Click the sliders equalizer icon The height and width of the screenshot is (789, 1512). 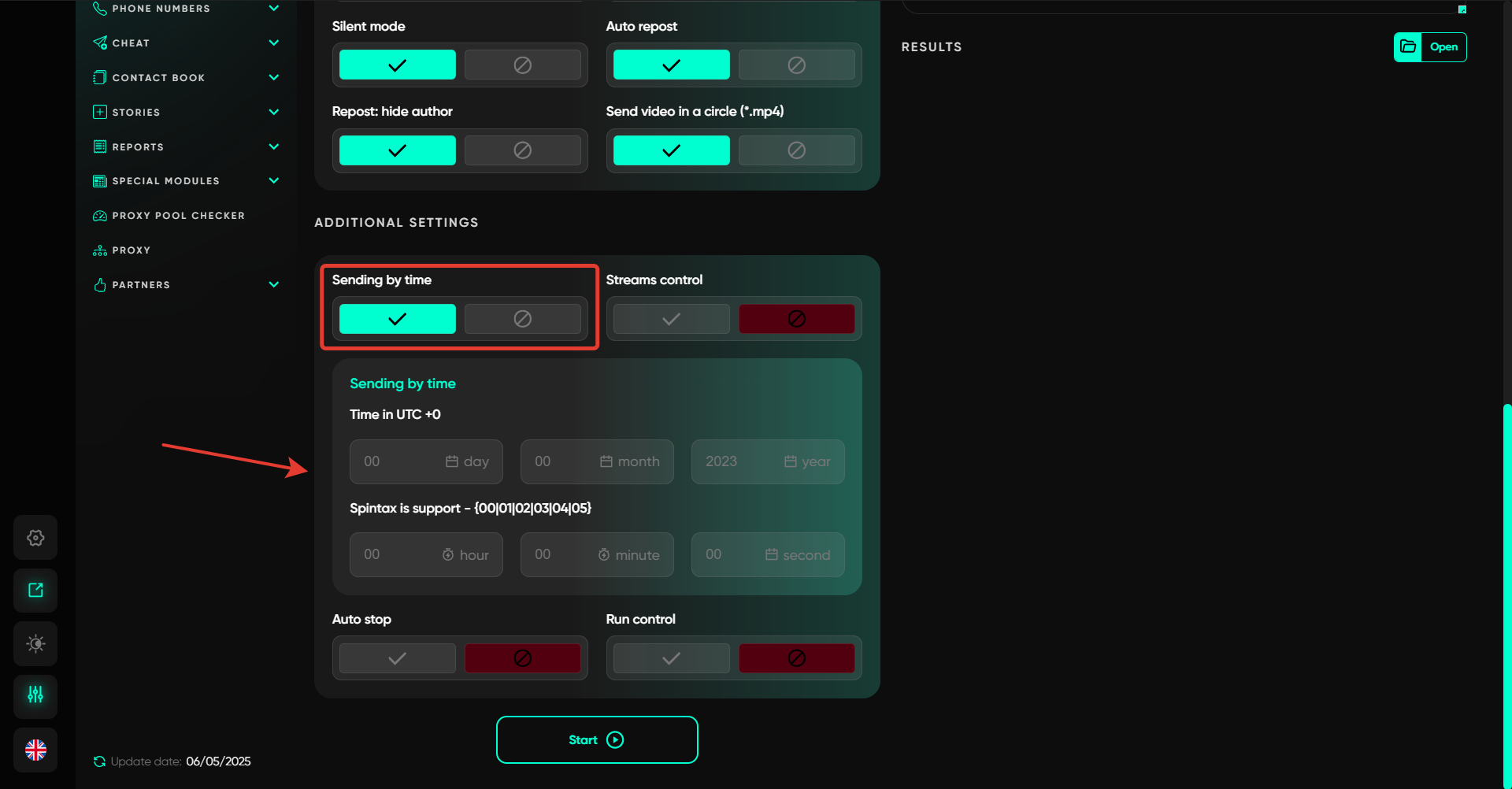(x=35, y=695)
